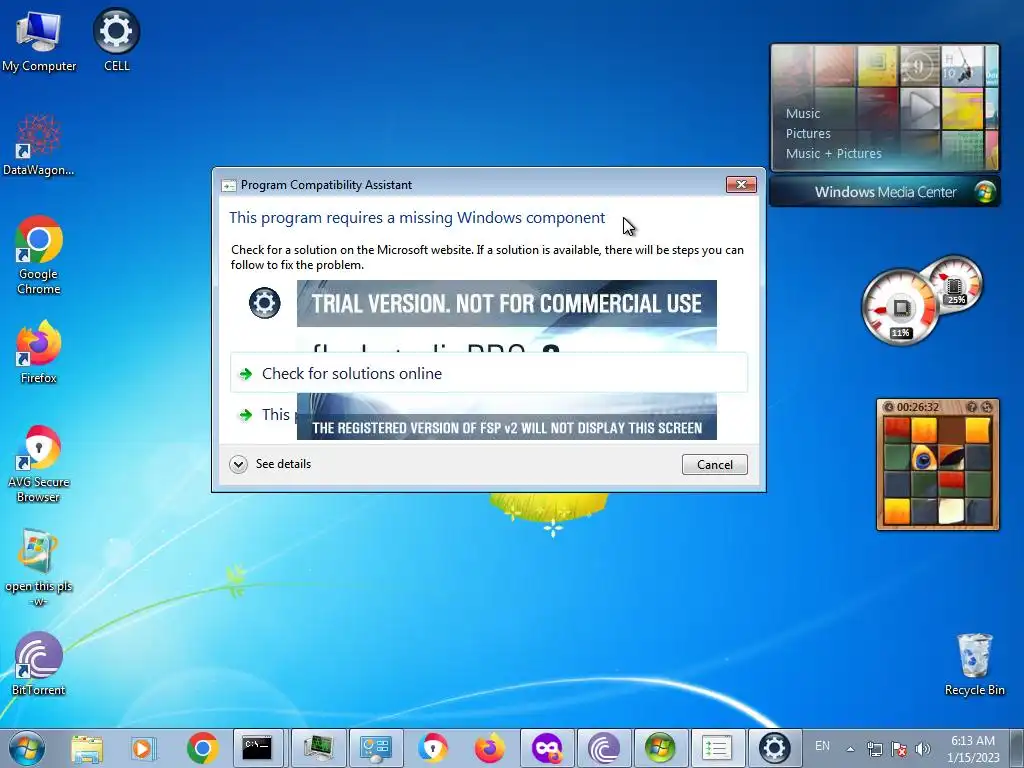
Task: Select Pictures in the Media Center gadget
Action: (808, 133)
